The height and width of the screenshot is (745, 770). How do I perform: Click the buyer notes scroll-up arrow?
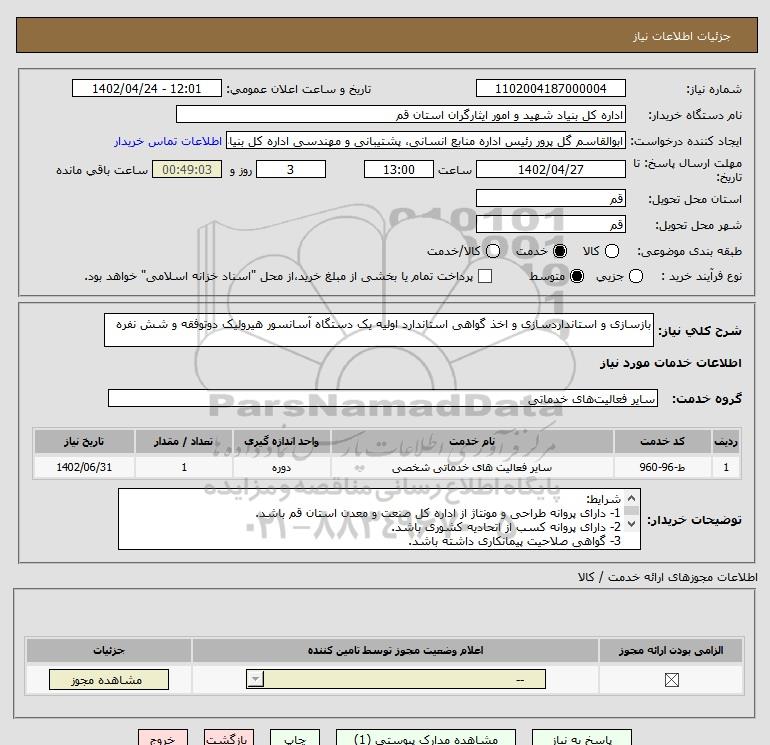tap(632, 498)
